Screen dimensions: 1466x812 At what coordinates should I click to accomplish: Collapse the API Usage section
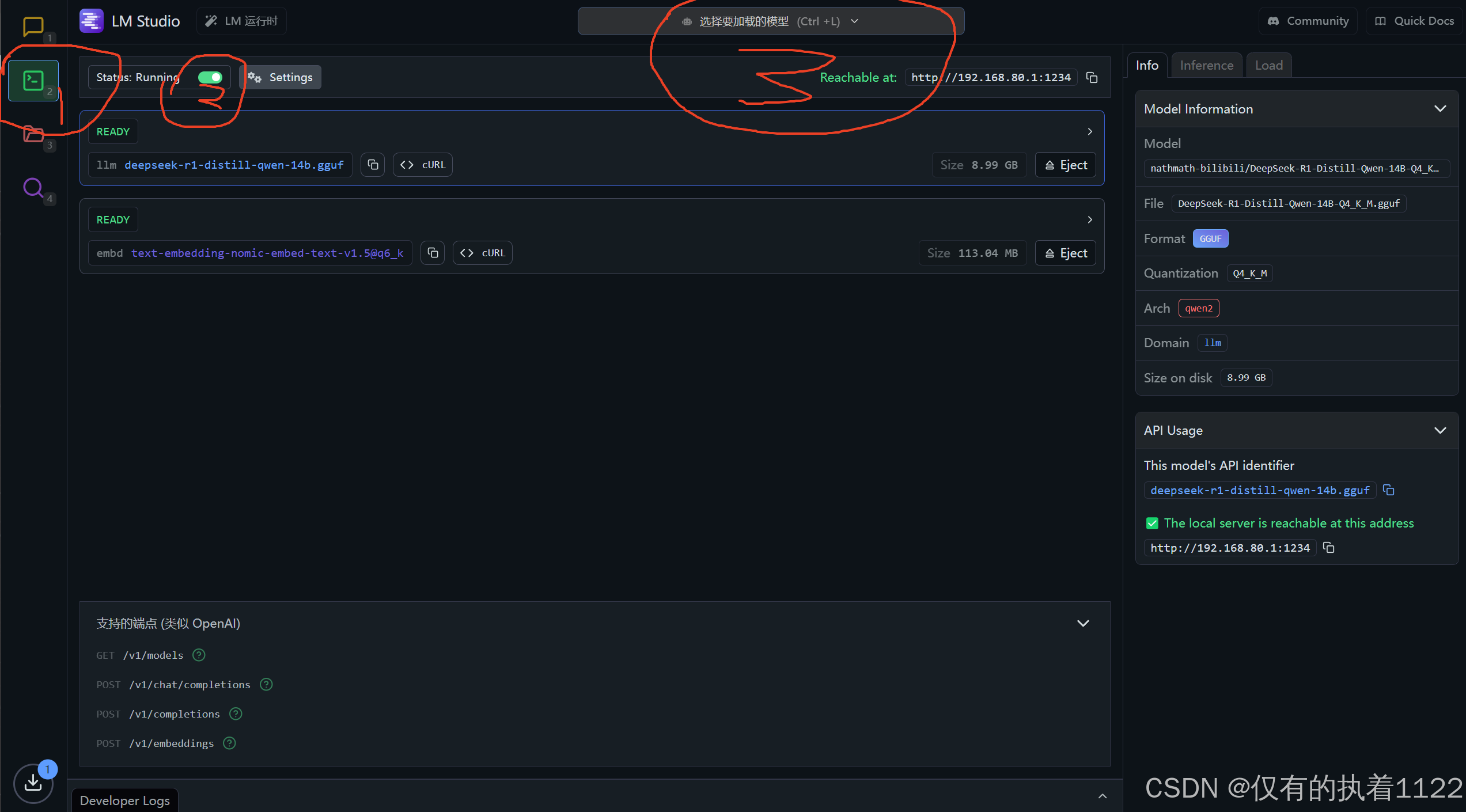1440,430
